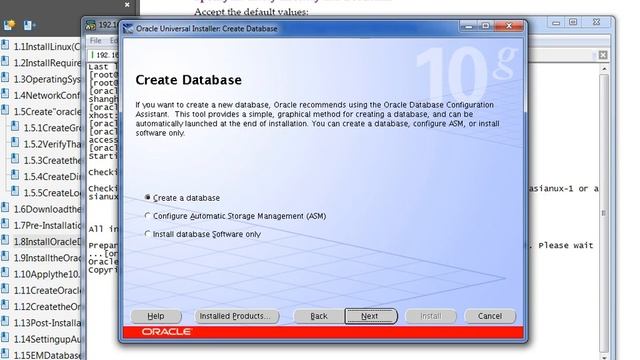Minimize the background terminal window
640x360 pixels.
coord(556,22)
